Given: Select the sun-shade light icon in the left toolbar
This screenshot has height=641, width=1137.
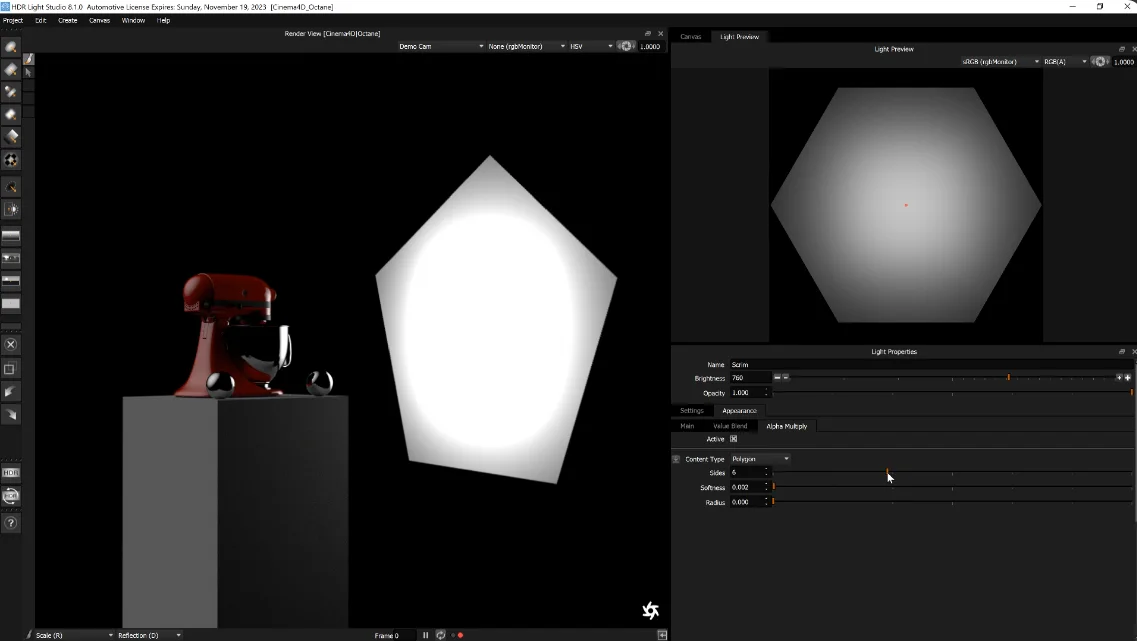Looking at the screenshot, I should 11,210.
